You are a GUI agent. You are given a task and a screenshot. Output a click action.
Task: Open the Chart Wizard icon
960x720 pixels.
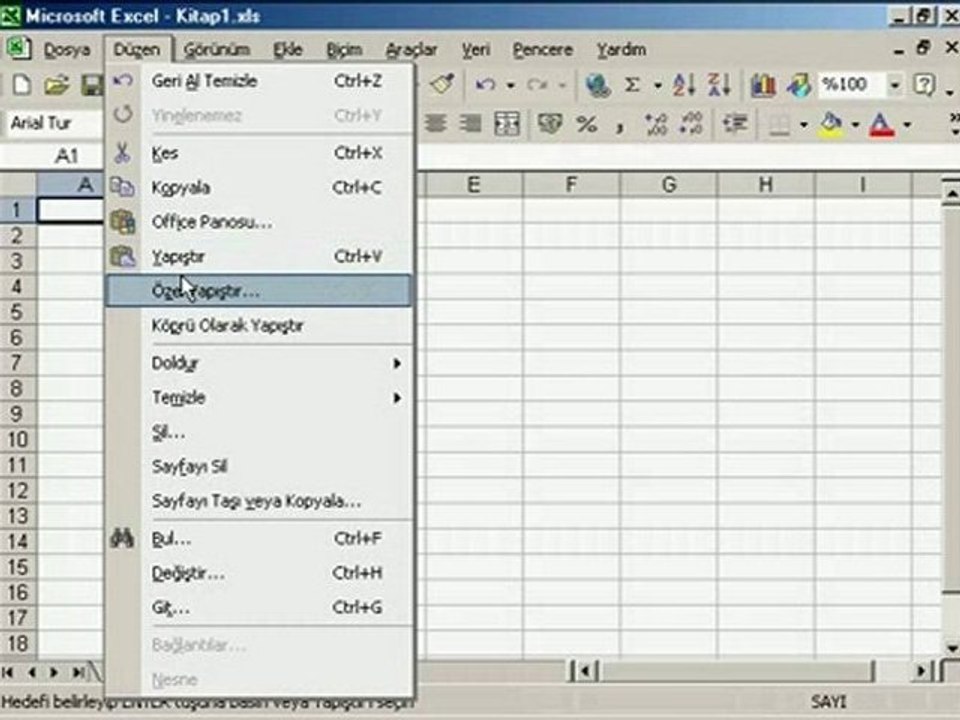[x=763, y=84]
